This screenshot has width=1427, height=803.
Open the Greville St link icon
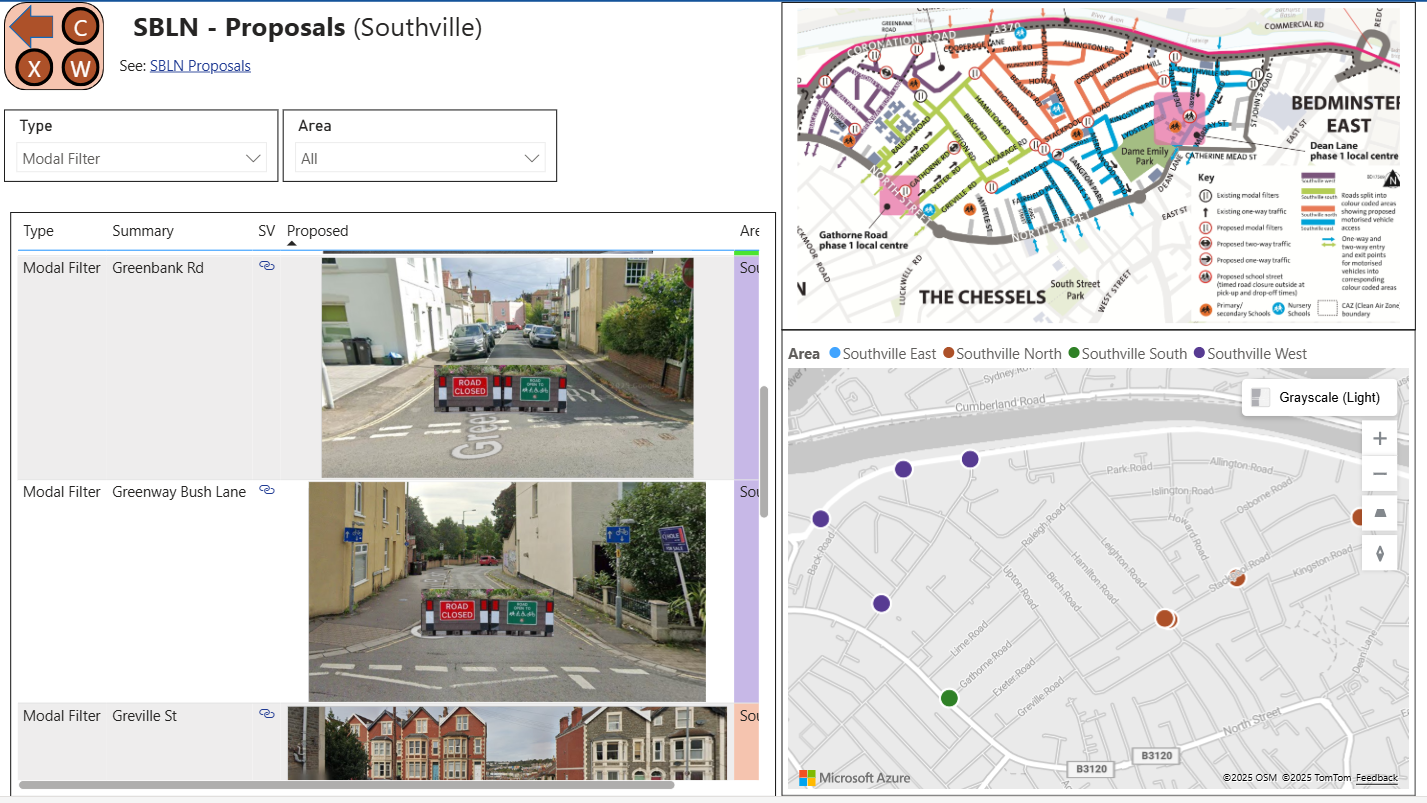click(266, 714)
